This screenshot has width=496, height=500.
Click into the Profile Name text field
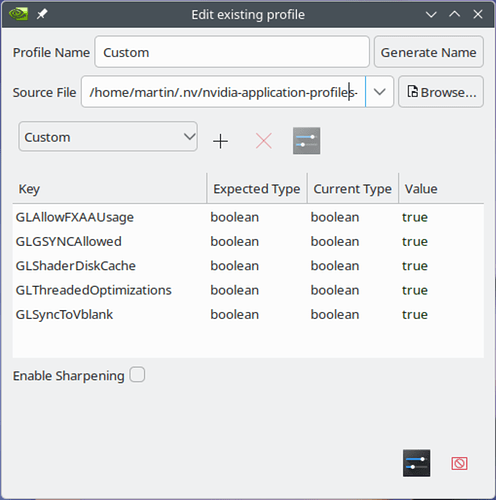click(232, 52)
